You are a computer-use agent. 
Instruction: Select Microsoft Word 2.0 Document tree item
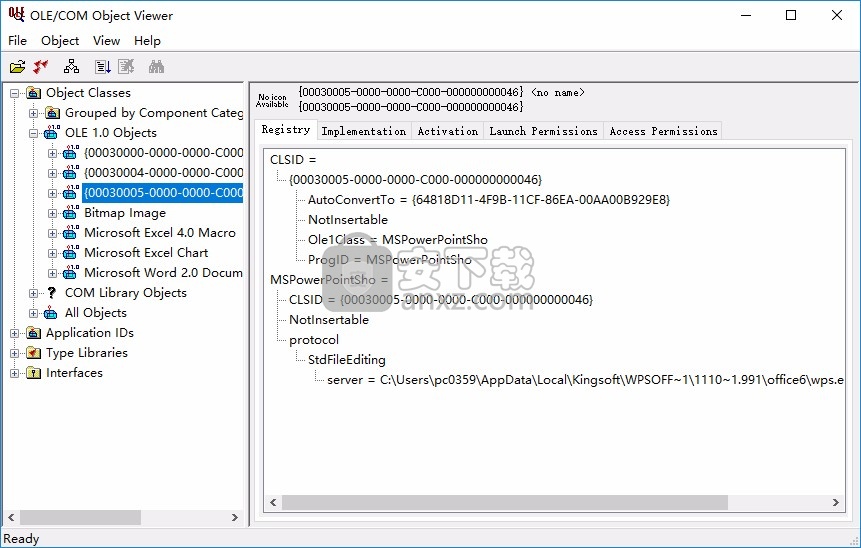163,273
